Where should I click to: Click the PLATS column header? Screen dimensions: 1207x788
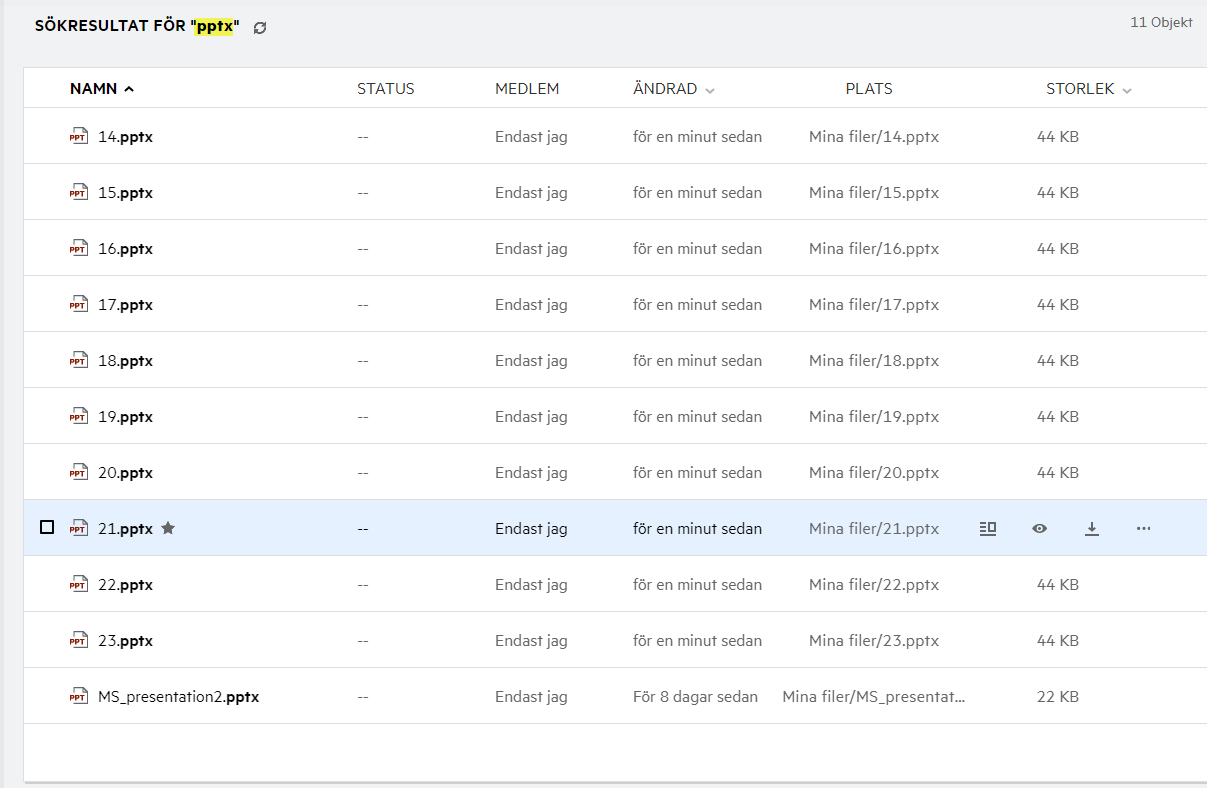point(868,89)
